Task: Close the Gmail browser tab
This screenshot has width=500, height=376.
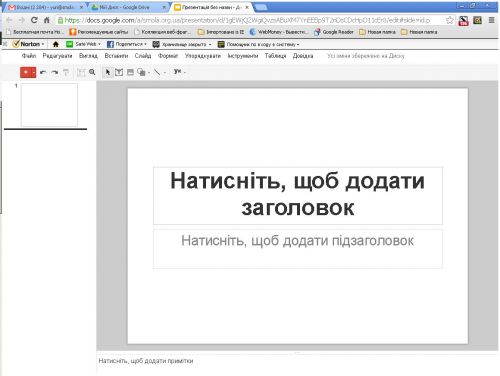Action: click(82, 7)
